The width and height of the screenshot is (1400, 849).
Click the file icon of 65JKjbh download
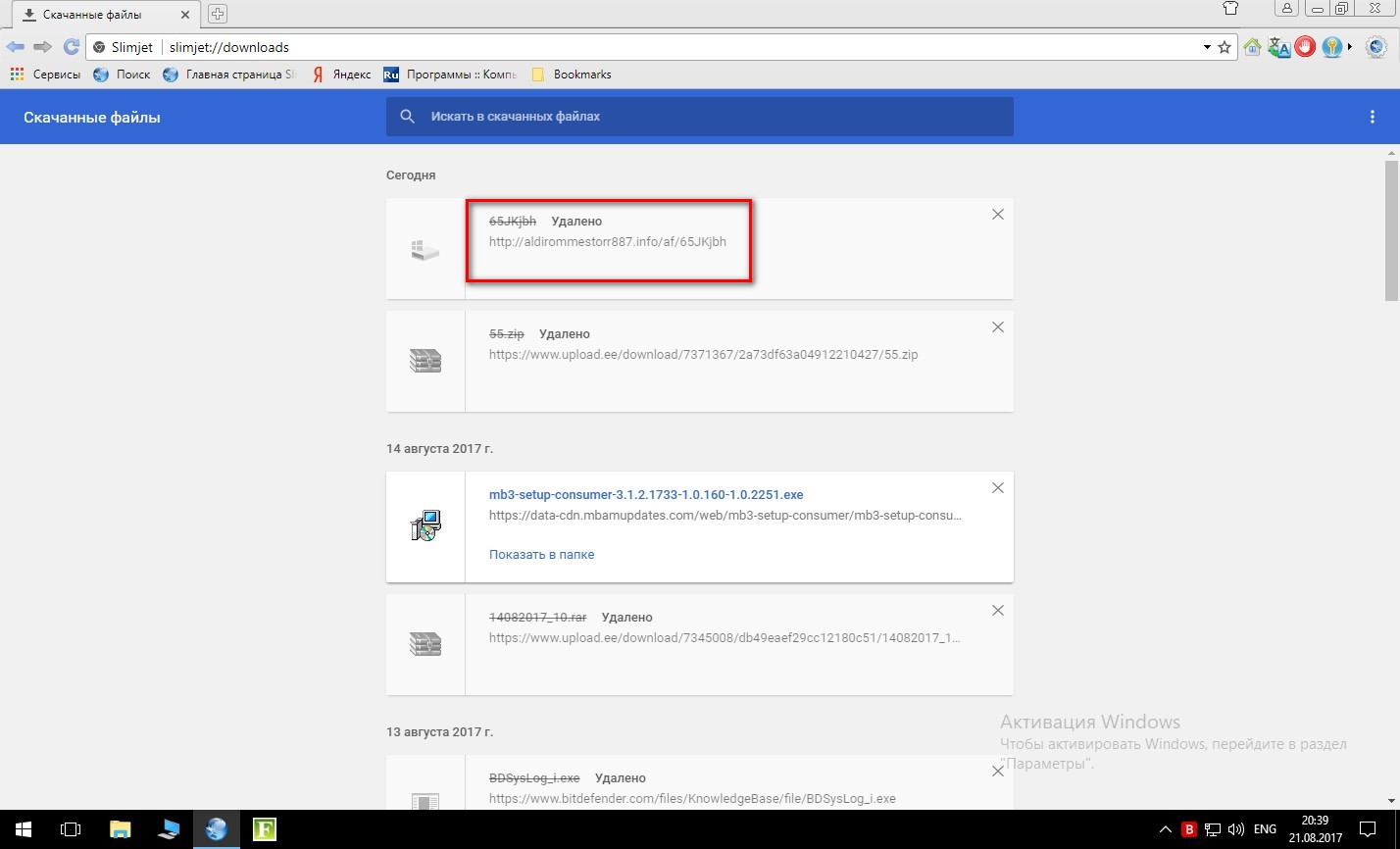point(425,250)
